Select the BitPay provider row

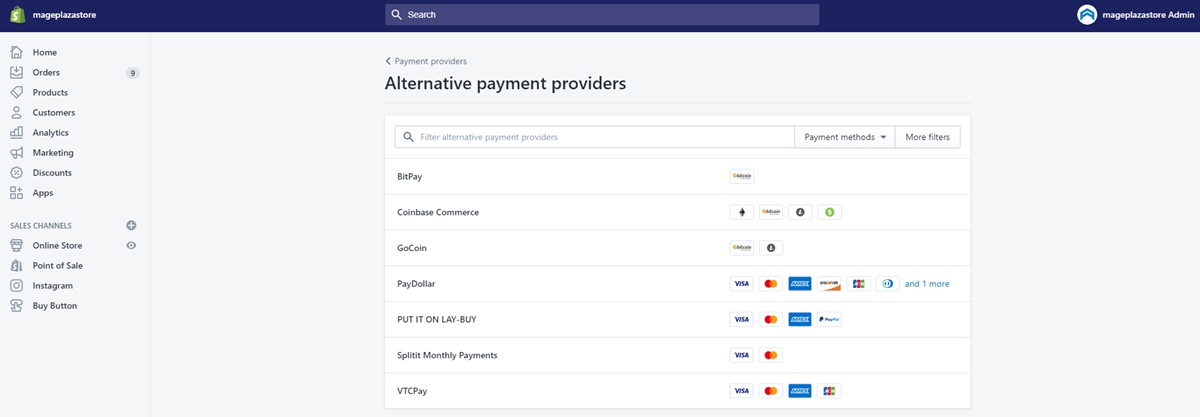pyautogui.click(x=678, y=176)
